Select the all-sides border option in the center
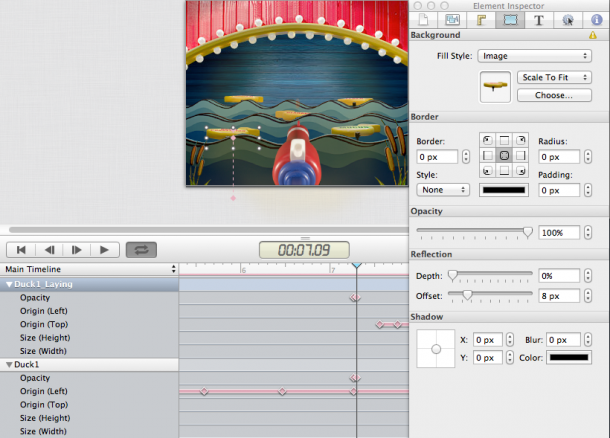 tap(505, 157)
